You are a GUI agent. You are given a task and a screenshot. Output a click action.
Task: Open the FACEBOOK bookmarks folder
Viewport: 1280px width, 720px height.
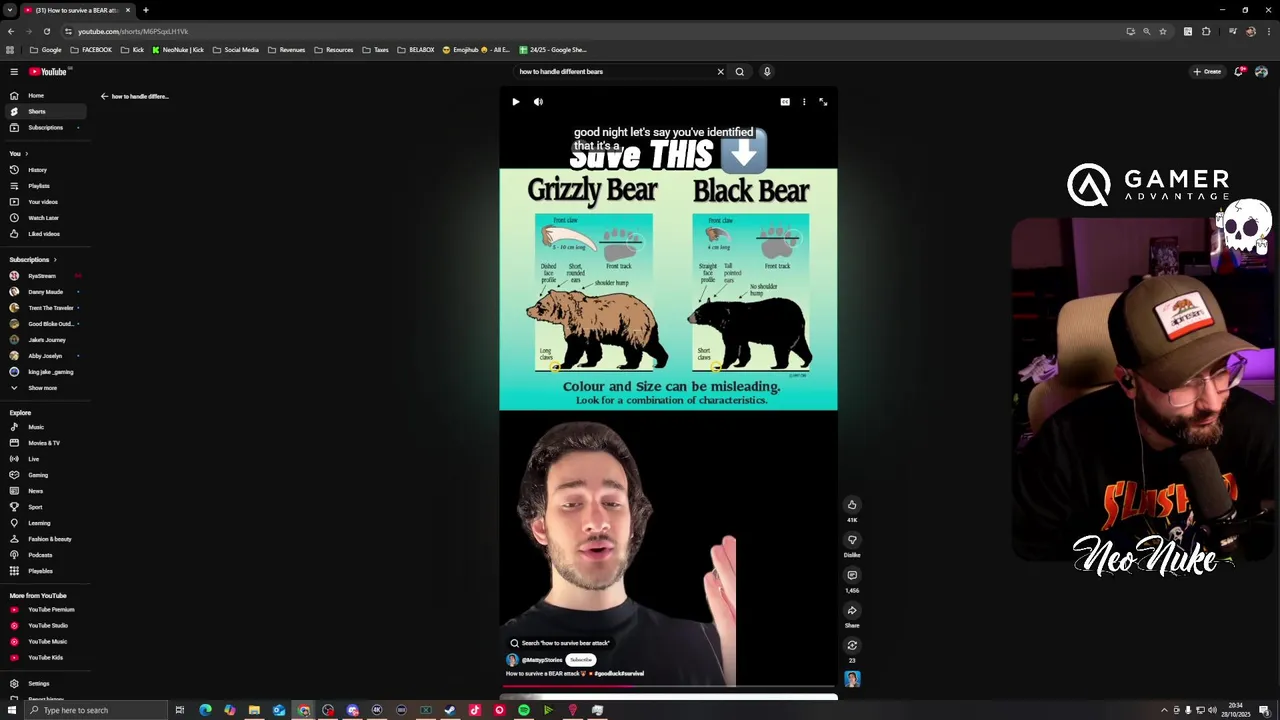(91, 50)
